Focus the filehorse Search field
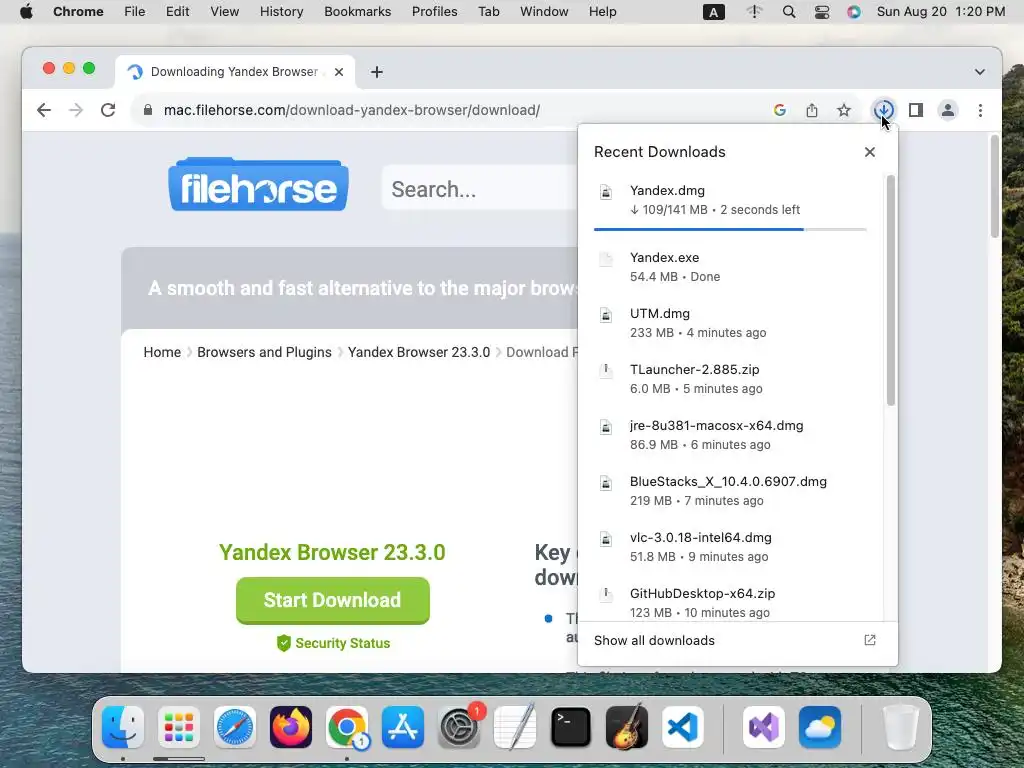1024x768 pixels. [480, 188]
